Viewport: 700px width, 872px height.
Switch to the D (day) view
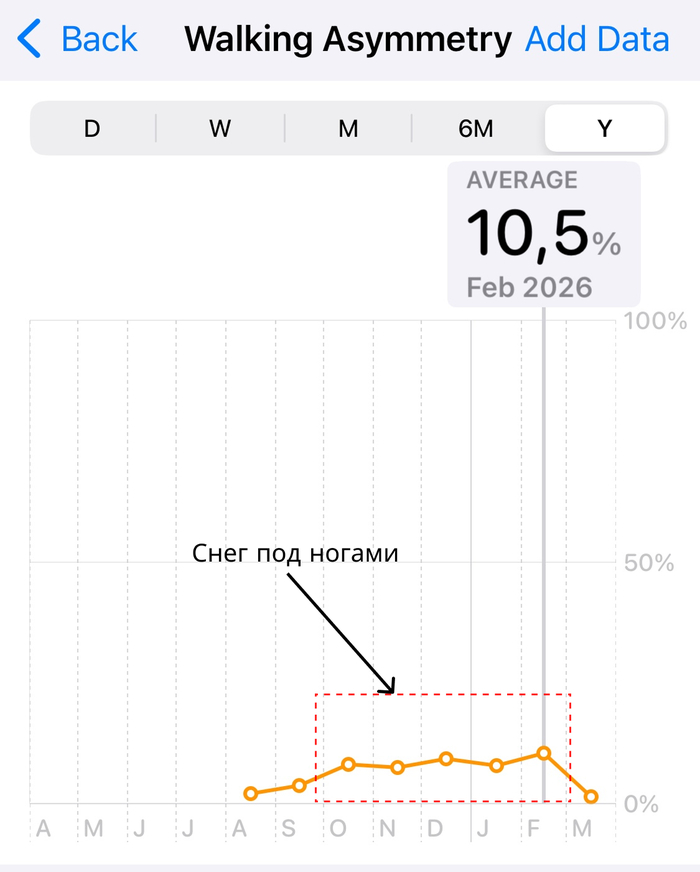pos(92,129)
